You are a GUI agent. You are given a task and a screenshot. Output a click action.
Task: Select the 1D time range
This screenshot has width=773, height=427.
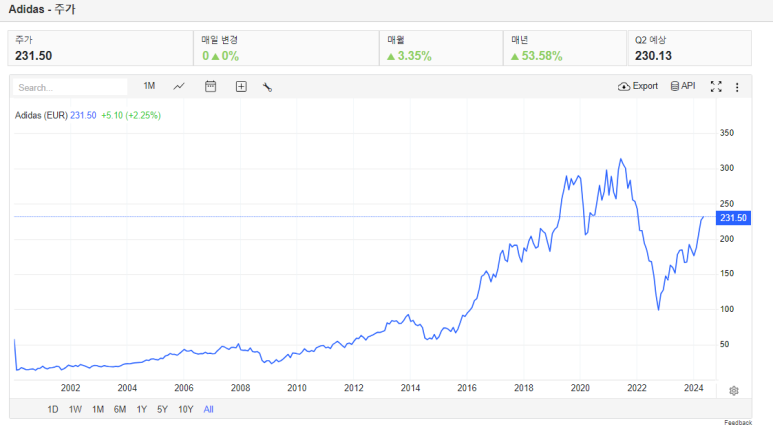(53, 409)
